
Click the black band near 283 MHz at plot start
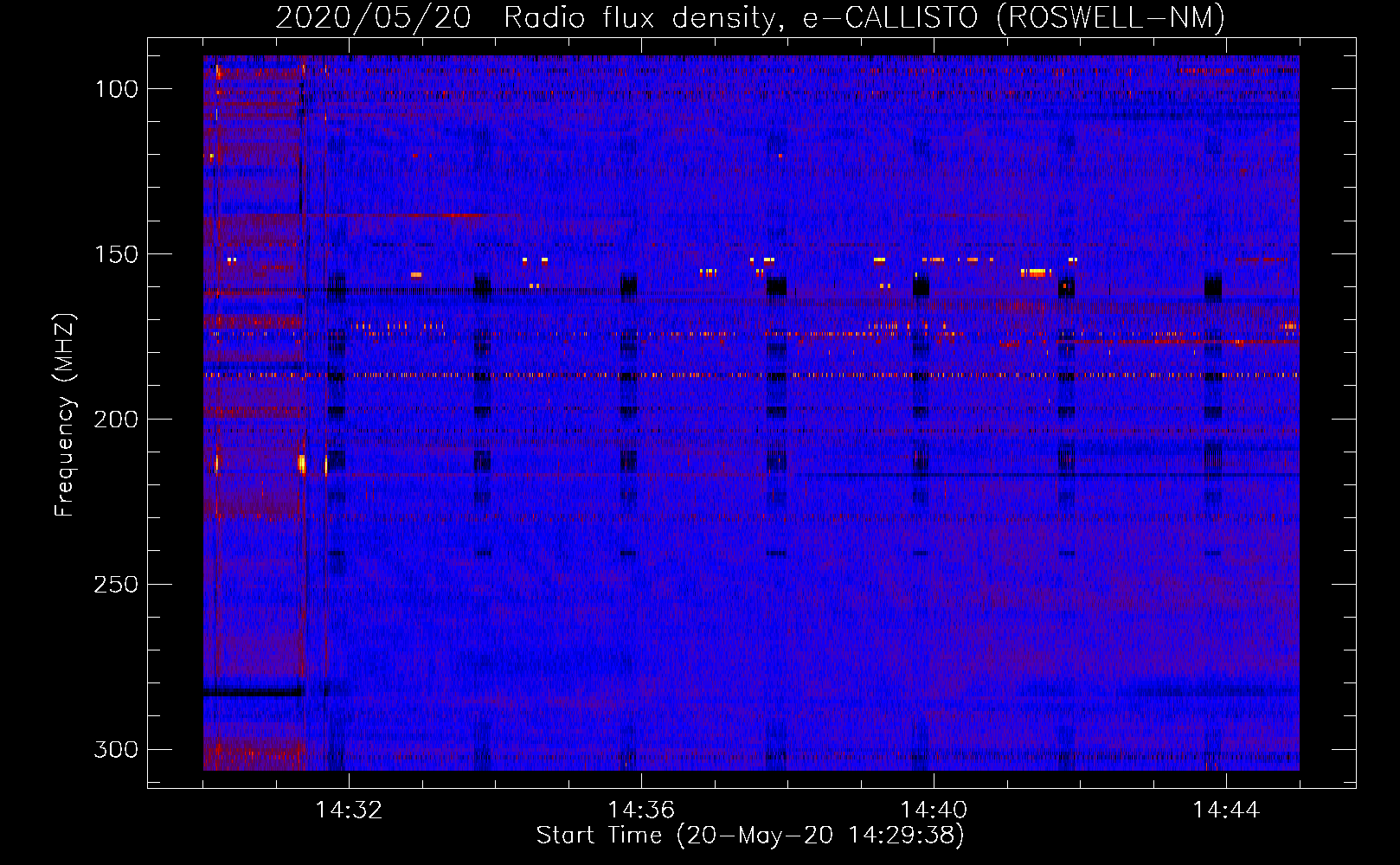(x=253, y=691)
